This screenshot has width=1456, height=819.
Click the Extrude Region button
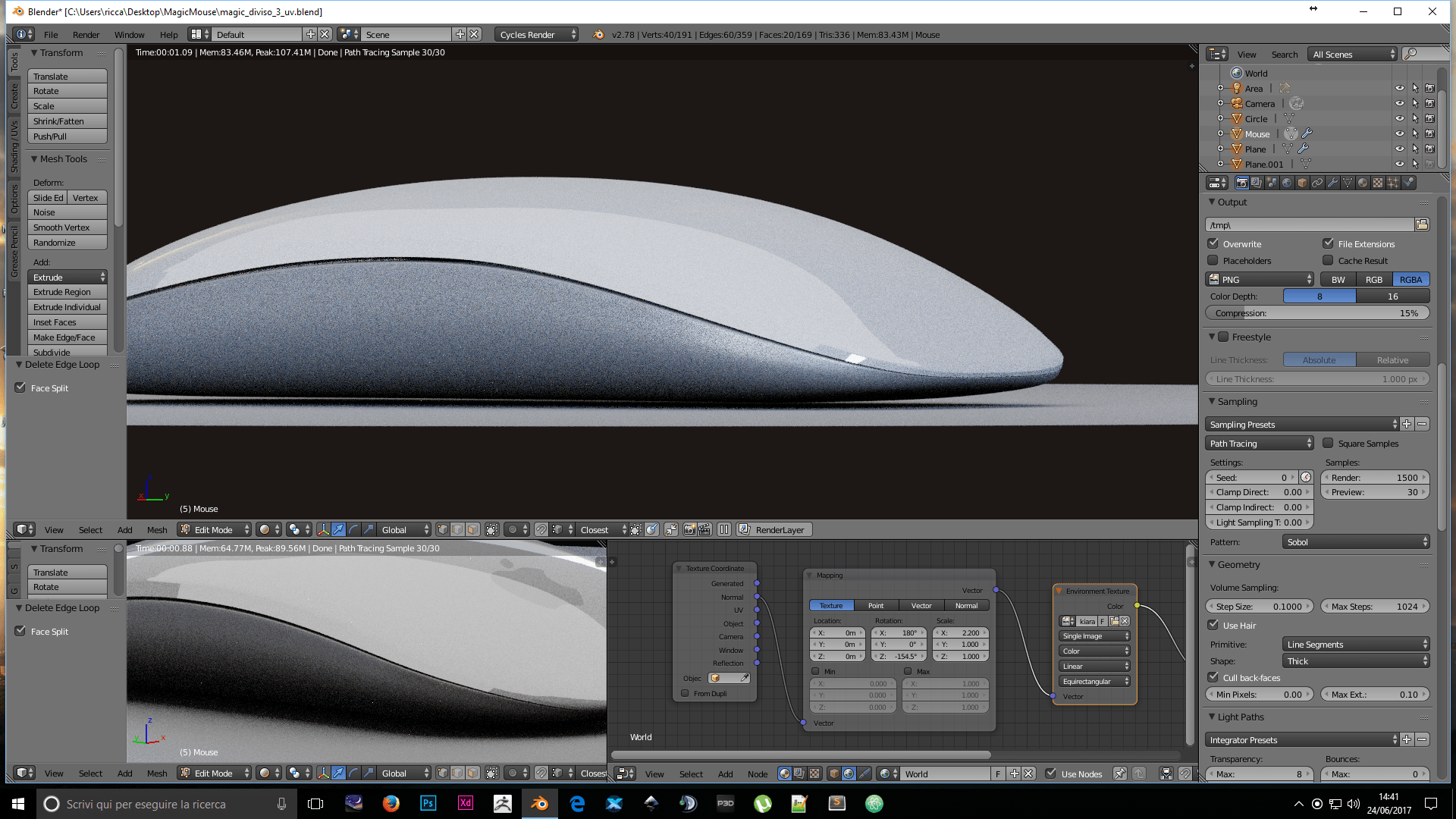tap(67, 292)
